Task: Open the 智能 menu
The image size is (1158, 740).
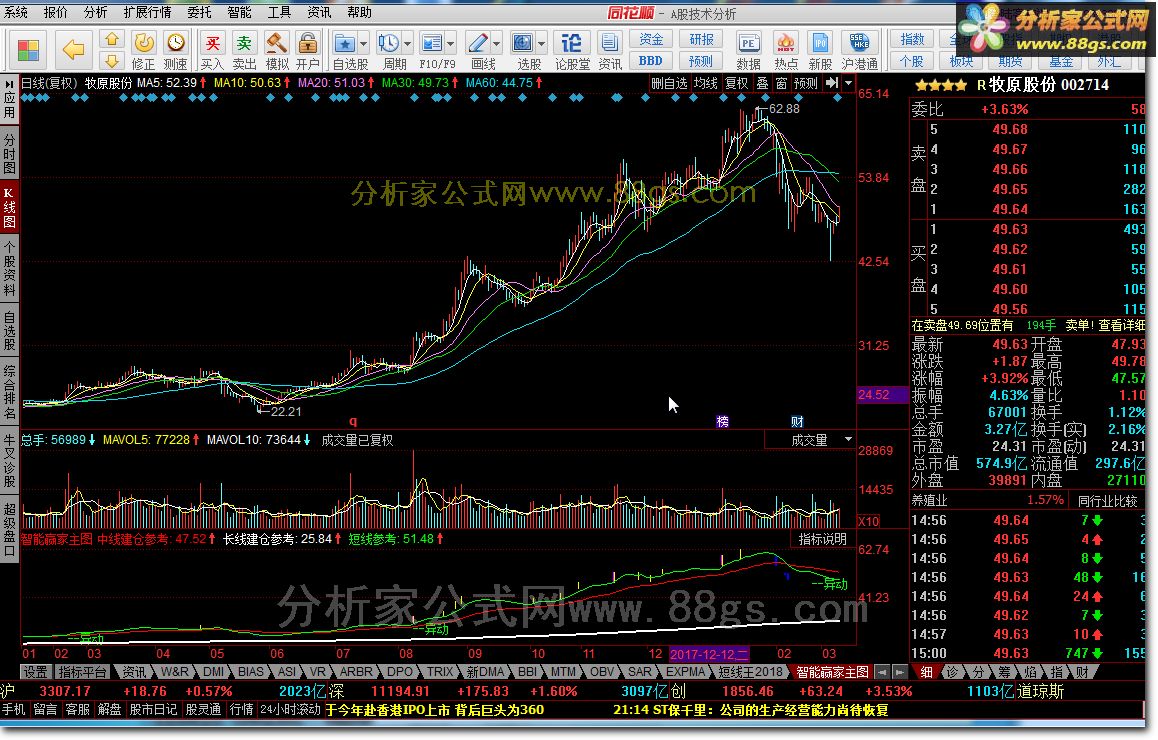Action: point(239,13)
